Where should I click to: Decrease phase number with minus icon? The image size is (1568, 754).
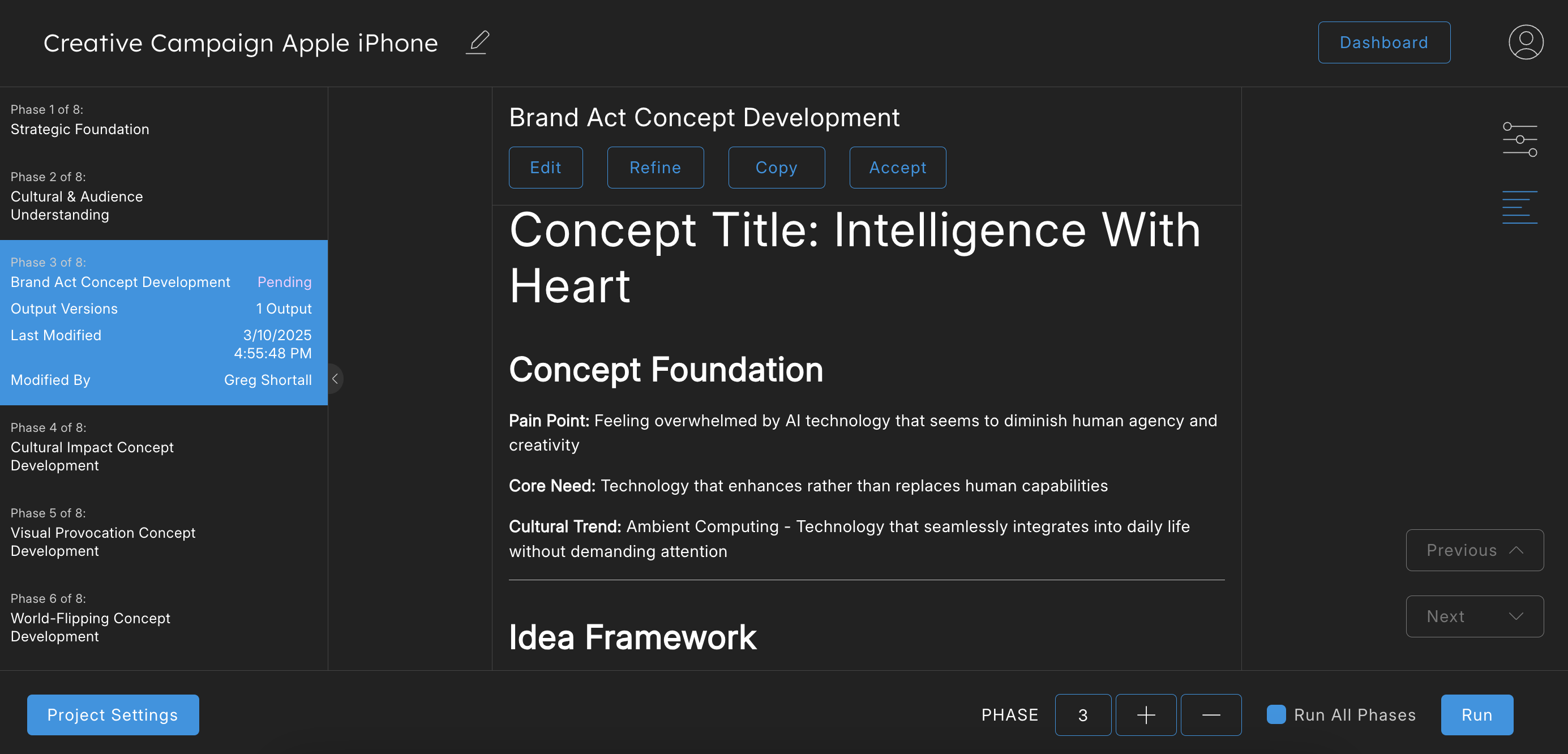[1211, 714]
